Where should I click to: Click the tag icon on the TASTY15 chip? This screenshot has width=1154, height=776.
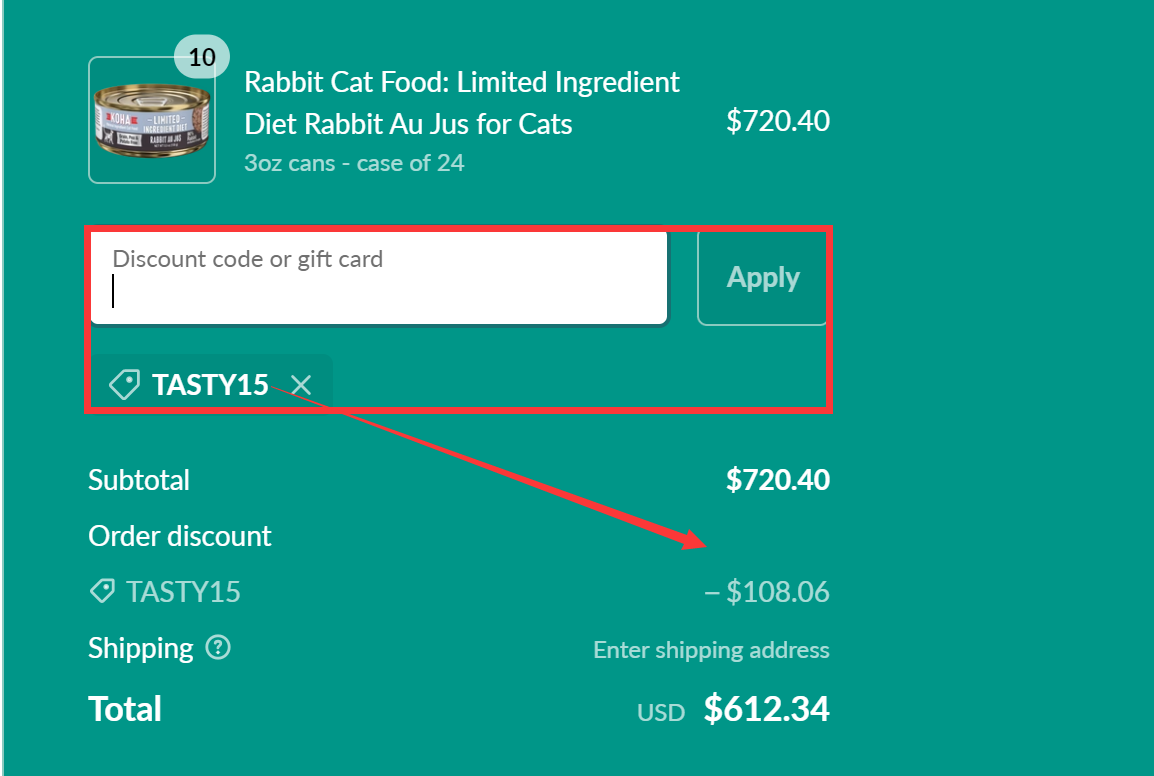click(x=124, y=384)
